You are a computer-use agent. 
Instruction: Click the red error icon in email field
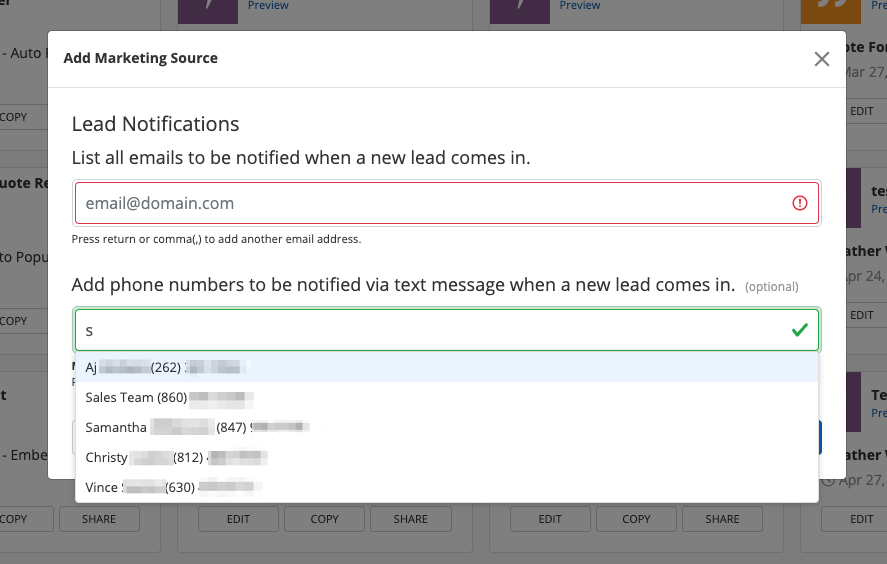pos(799,203)
